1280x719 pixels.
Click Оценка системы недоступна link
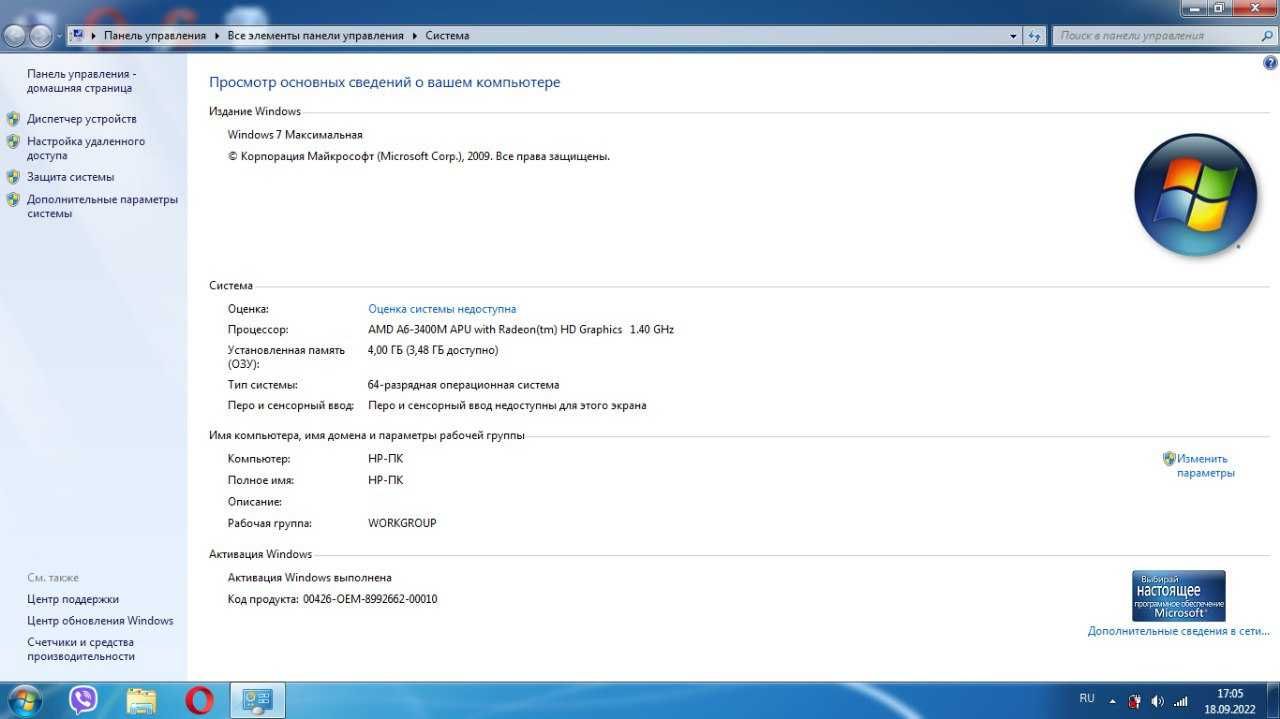(x=442, y=309)
